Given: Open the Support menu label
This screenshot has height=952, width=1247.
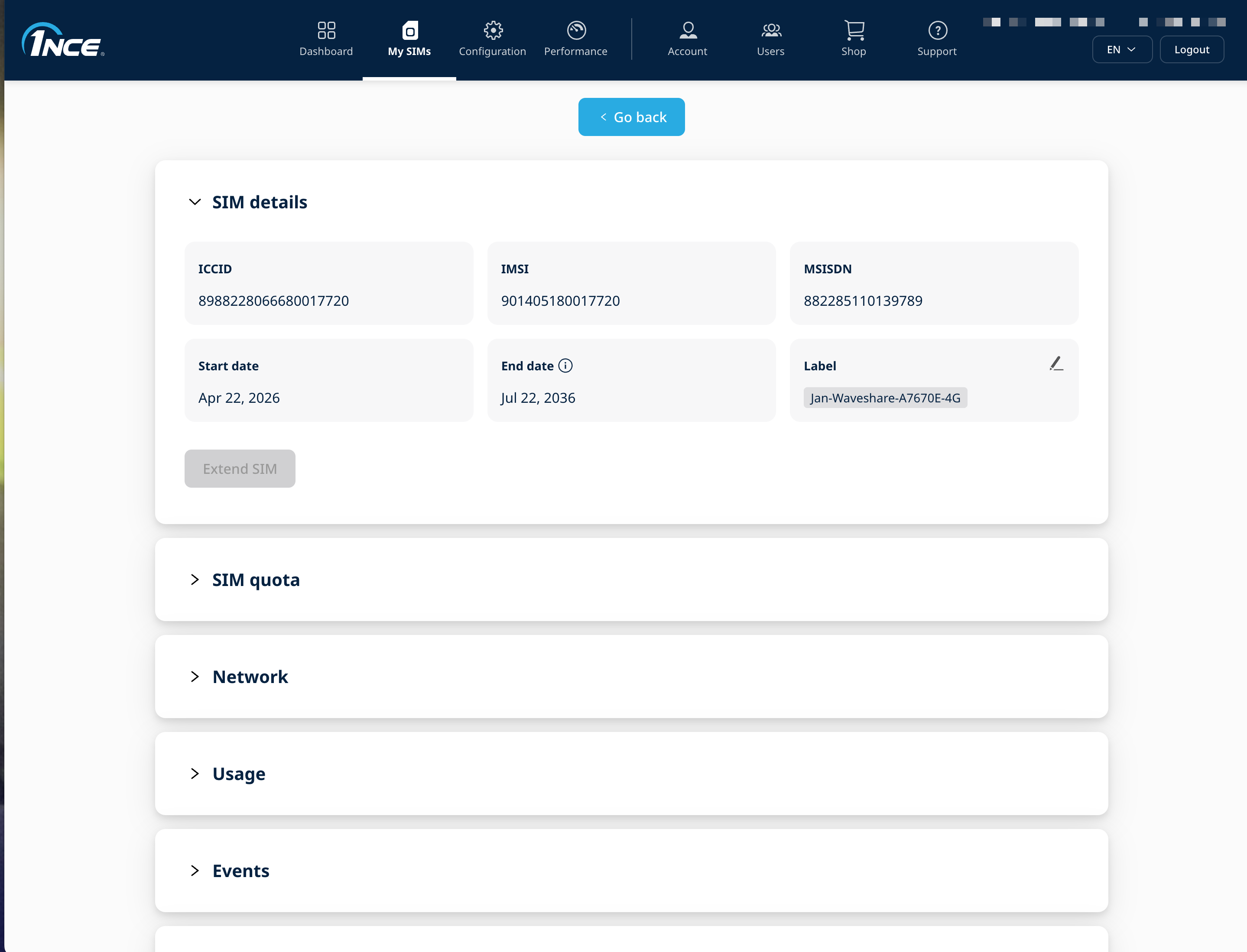Looking at the screenshot, I should click(937, 51).
